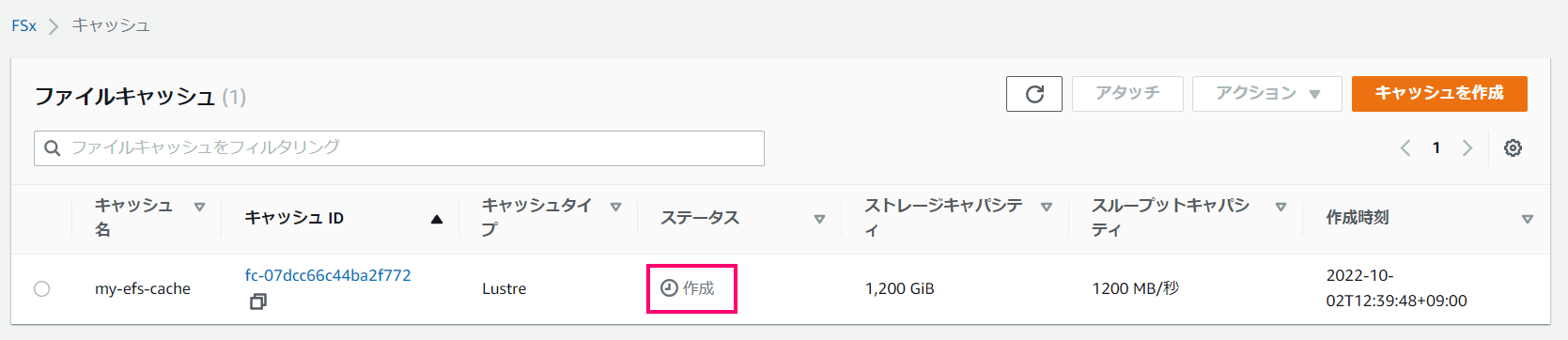Sort ascending by キャッシュ ID arrow
The image size is (1568, 340).
click(x=436, y=219)
